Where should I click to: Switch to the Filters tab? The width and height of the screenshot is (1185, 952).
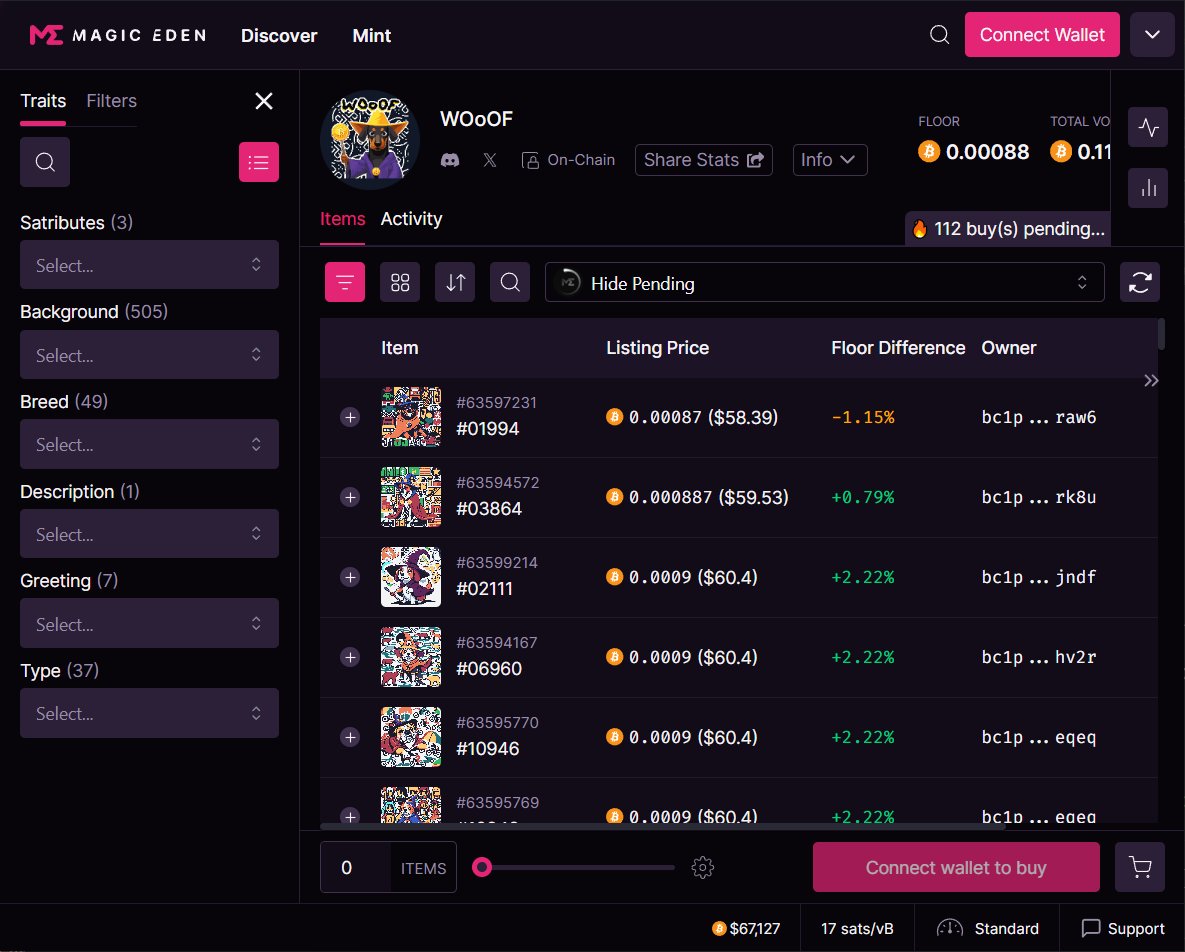coord(111,101)
